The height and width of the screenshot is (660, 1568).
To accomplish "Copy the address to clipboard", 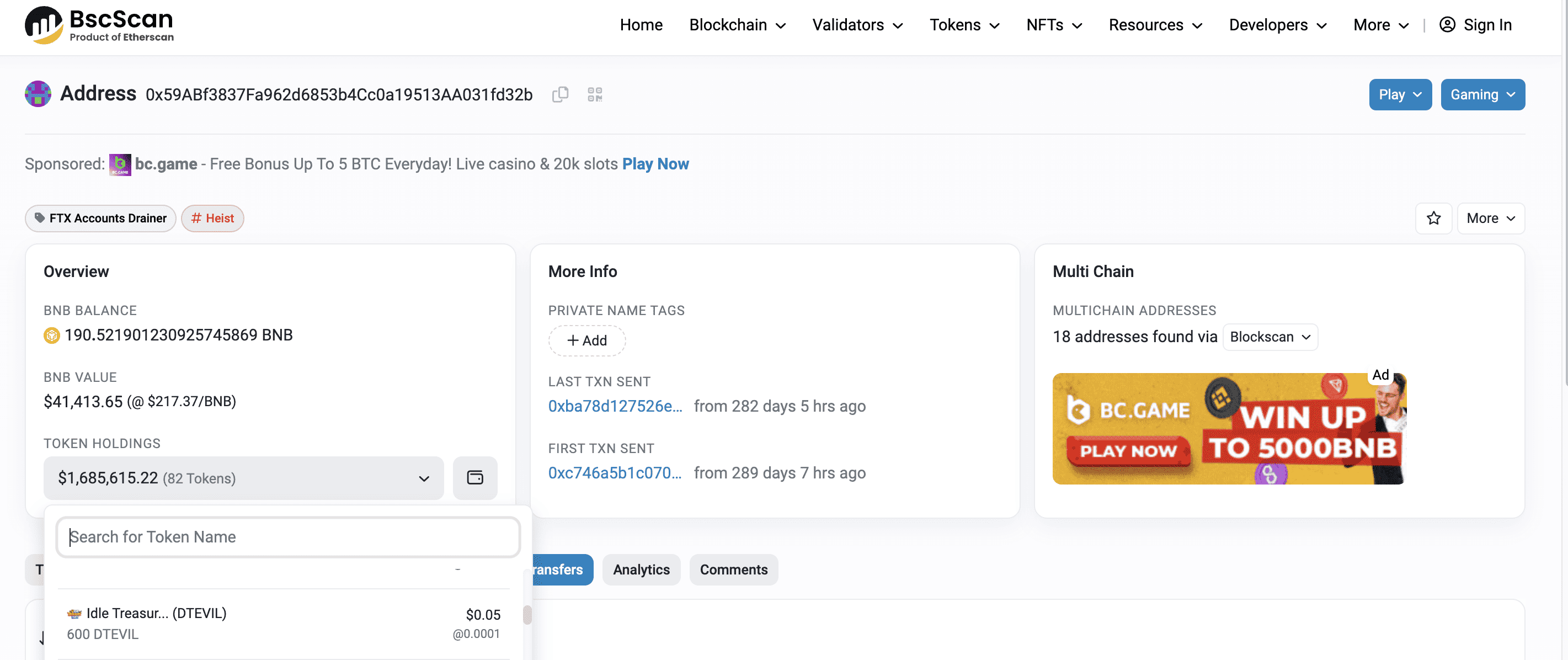I will pos(560,94).
